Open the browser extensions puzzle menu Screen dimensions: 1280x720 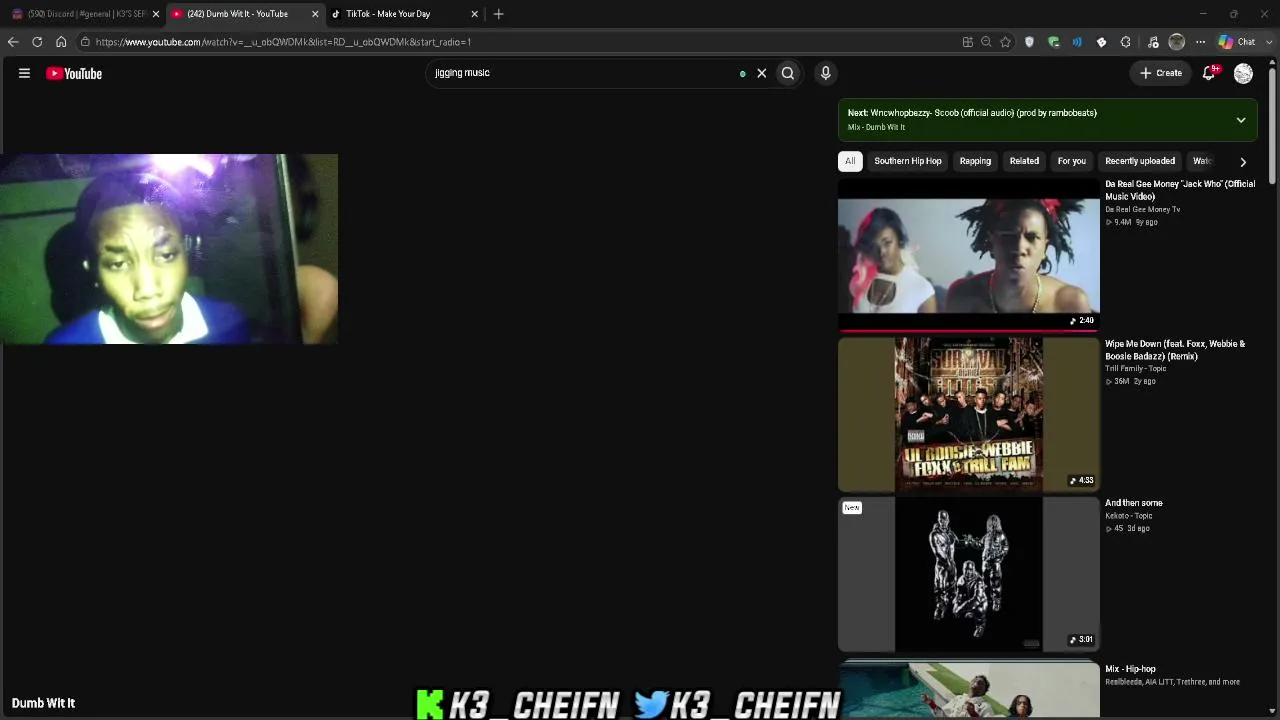[x=1125, y=42]
